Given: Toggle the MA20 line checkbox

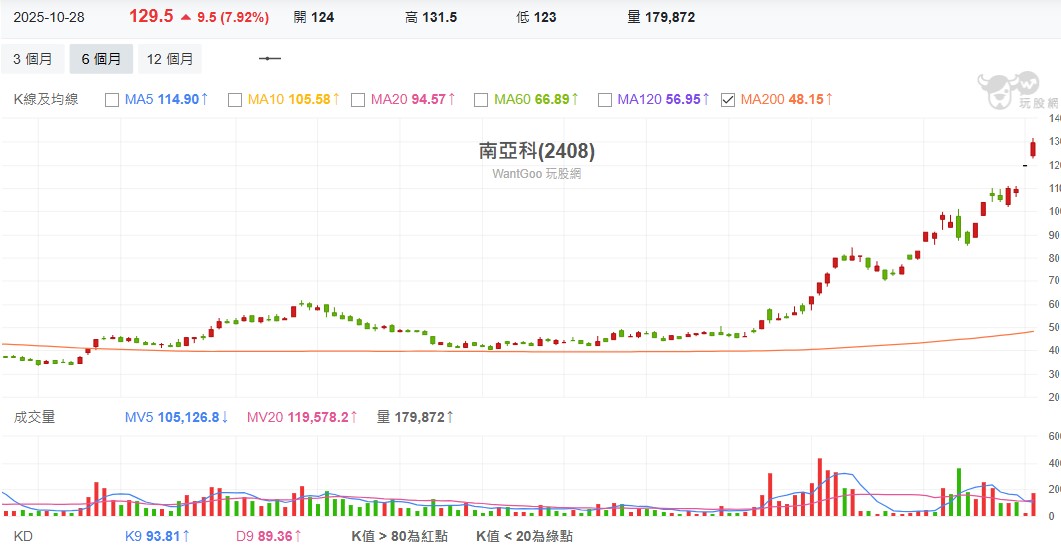Looking at the screenshot, I should click(358, 99).
